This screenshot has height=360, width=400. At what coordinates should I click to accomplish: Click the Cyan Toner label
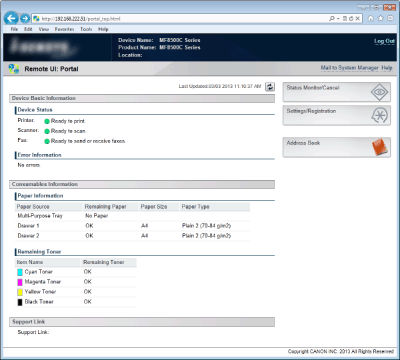pyautogui.click(x=39, y=272)
